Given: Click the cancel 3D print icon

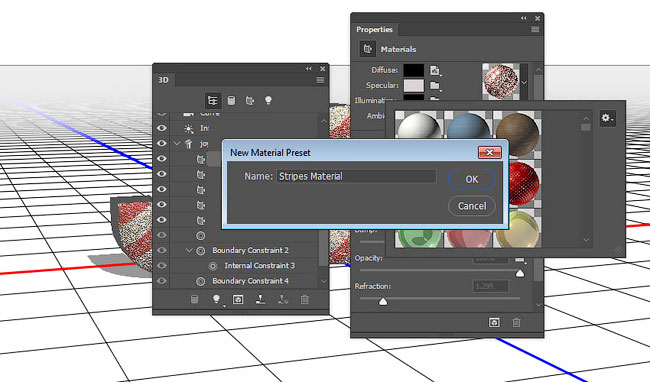Looking at the screenshot, I should point(283,299).
